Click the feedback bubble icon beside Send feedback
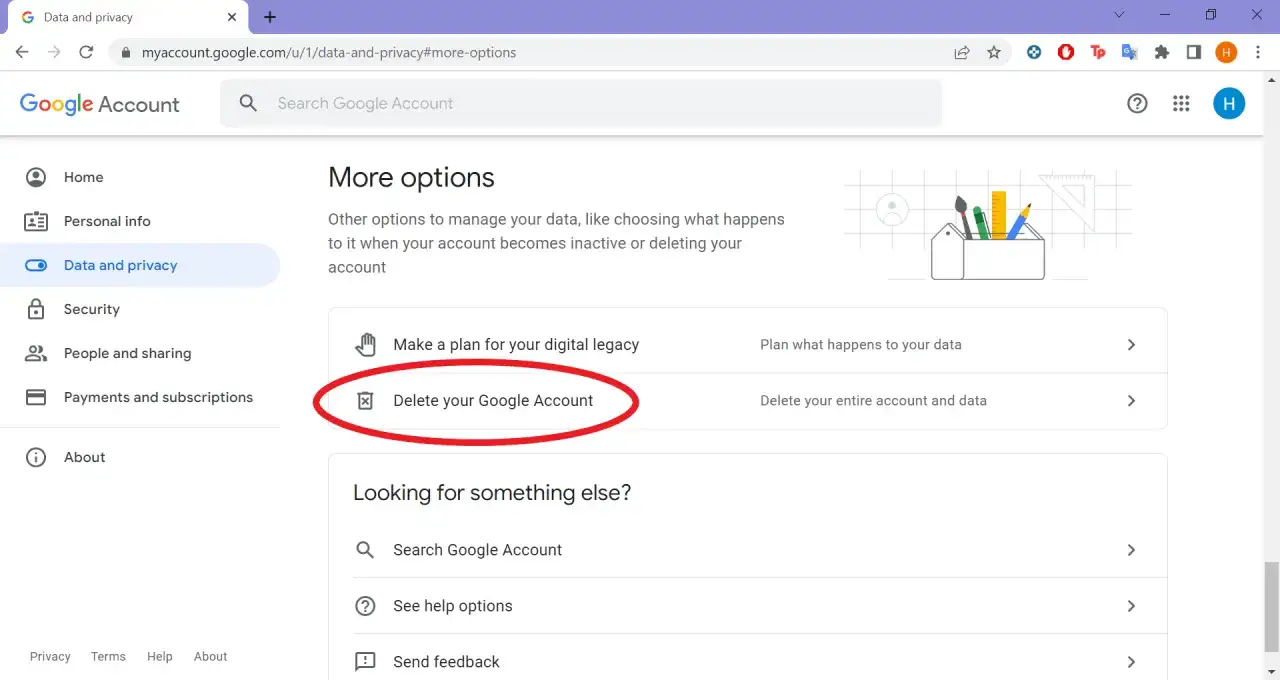The height and width of the screenshot is (680, 1280). coord(366,662)
